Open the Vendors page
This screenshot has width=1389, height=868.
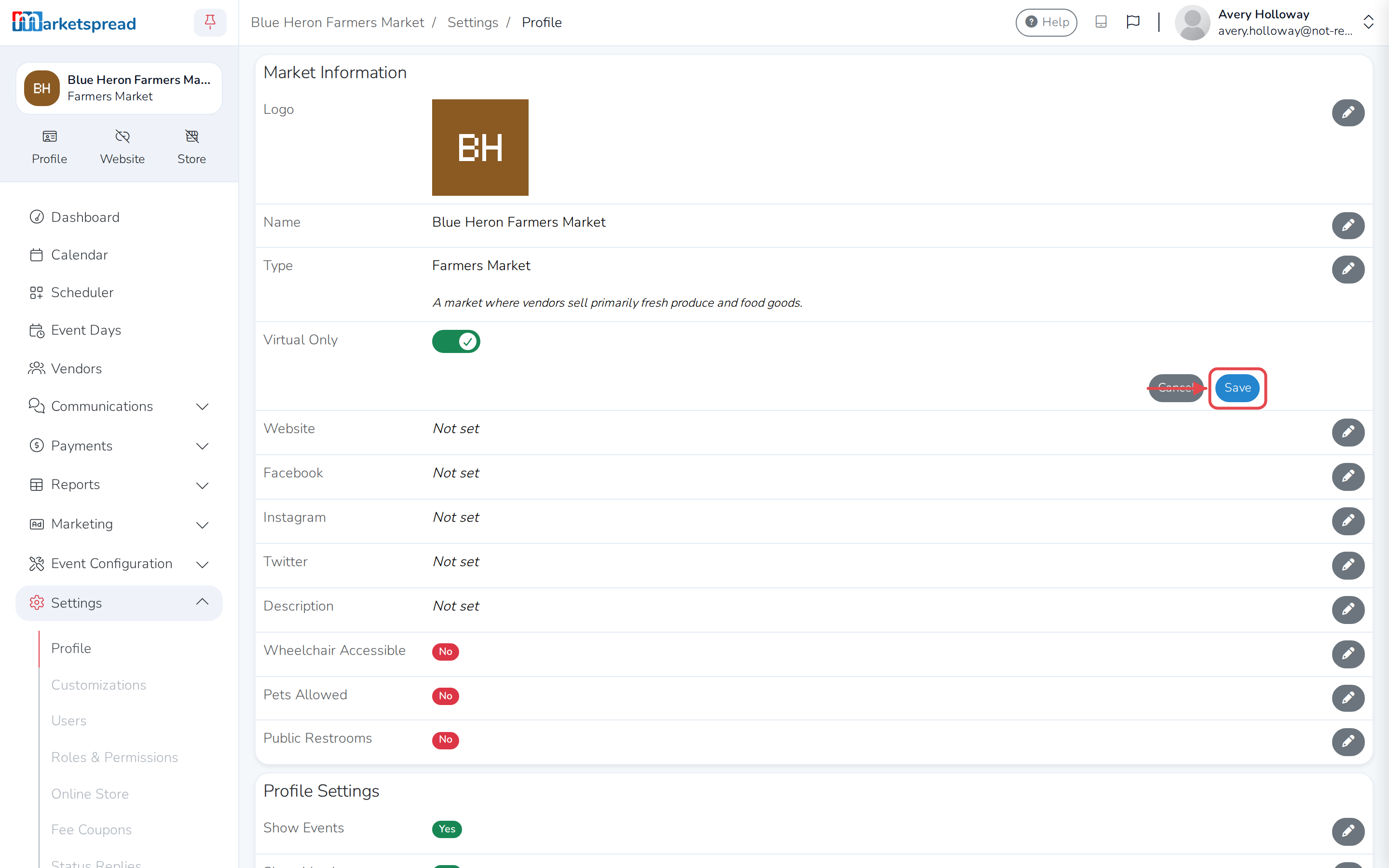119,368
